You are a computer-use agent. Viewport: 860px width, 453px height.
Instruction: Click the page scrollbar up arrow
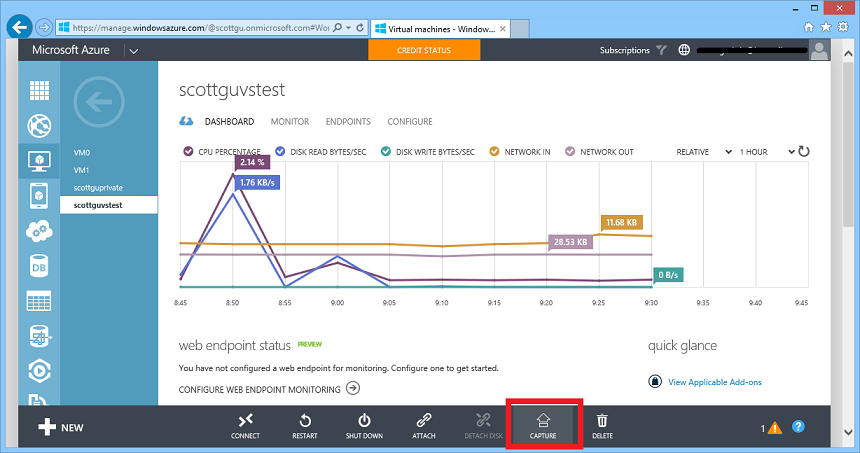[x=848, y=54]
